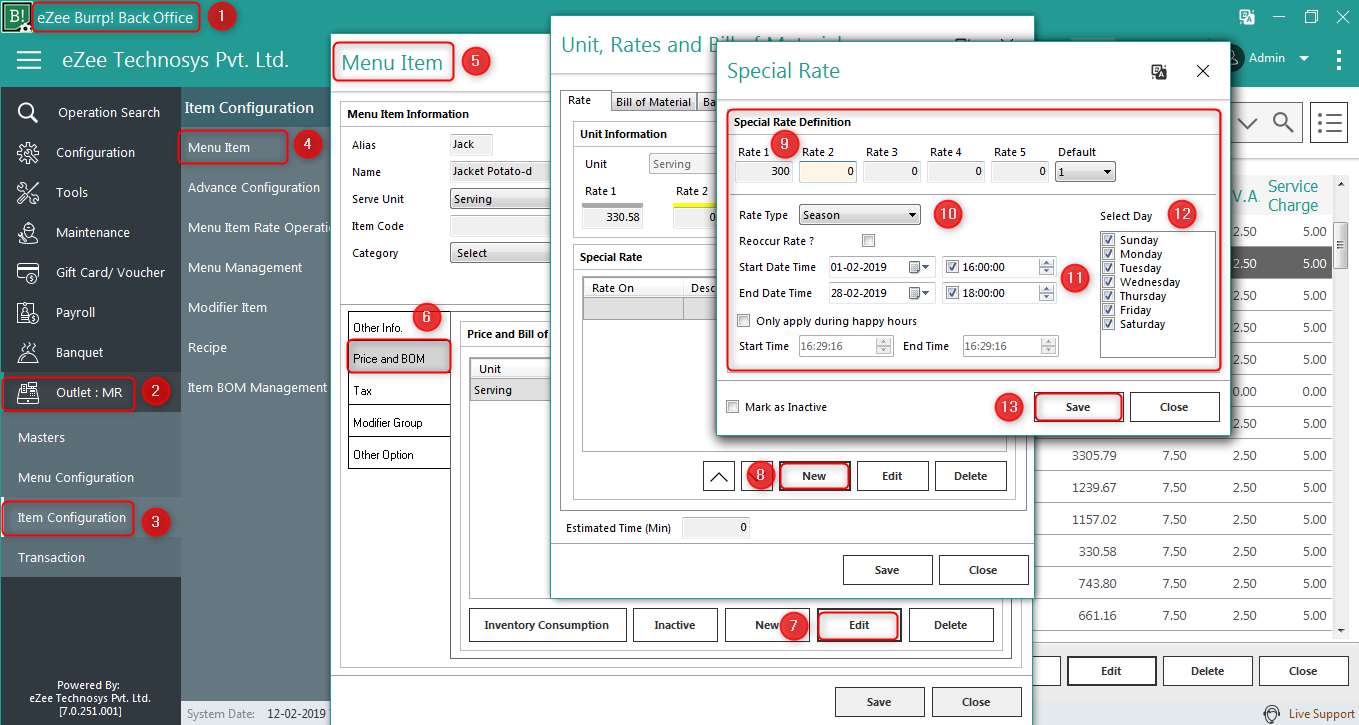Uncheck Monday in Select Day list
The height and width of the screenshot is (725, 1359).
click(x=1109, y=254)
